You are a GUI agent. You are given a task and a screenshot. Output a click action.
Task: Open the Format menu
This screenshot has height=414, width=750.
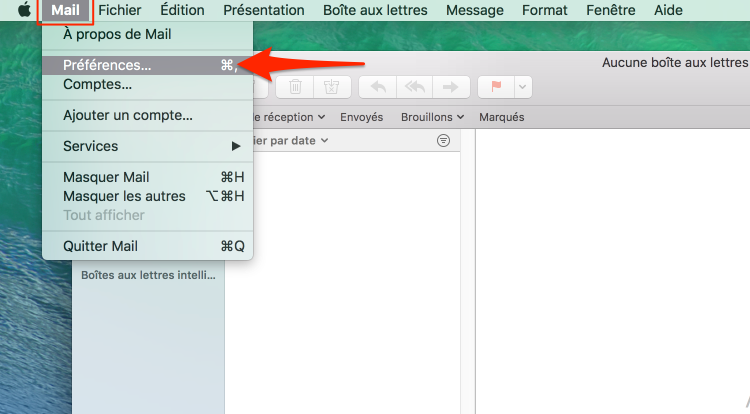[544, 10]
